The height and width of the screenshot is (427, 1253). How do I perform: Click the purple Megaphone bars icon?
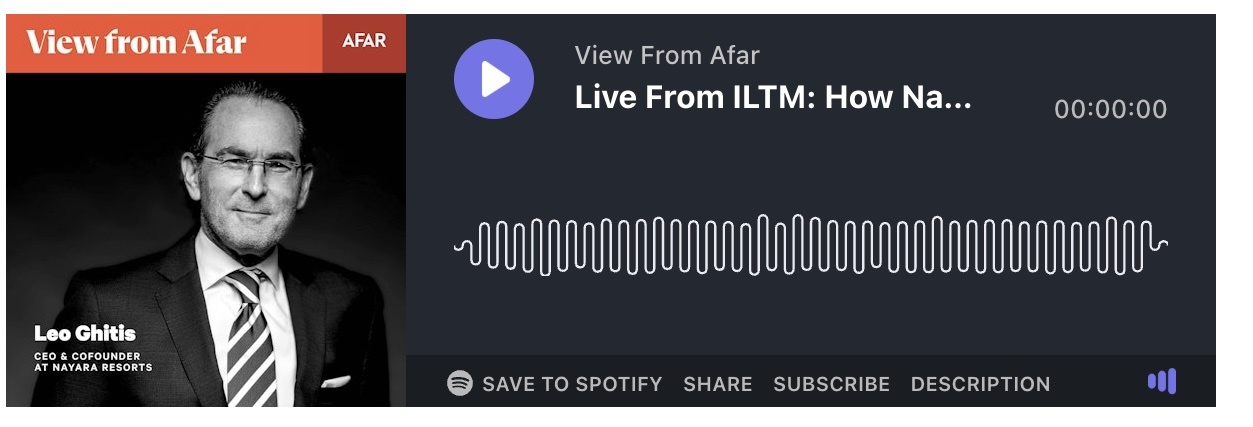pos(1162,381)
